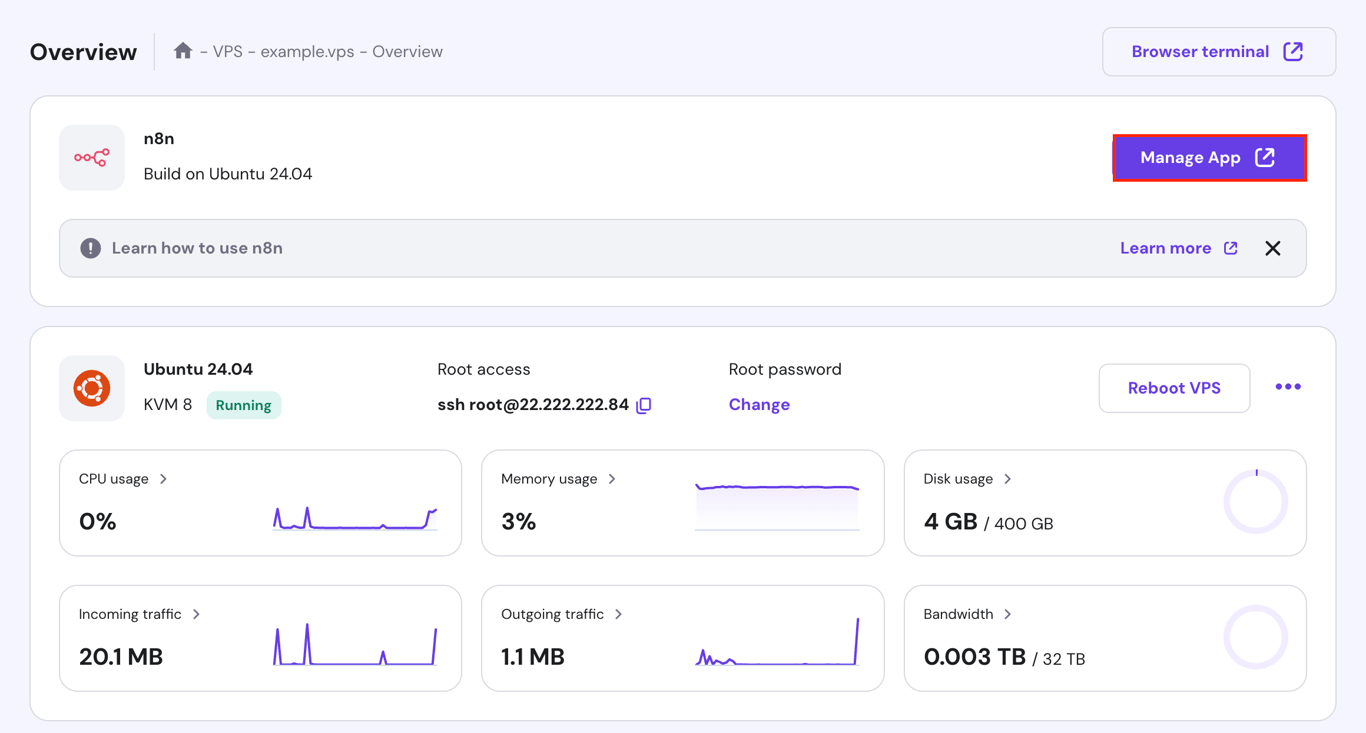Open the Learn more link
The image size is (1366, 733).
tap(1167, 247)
